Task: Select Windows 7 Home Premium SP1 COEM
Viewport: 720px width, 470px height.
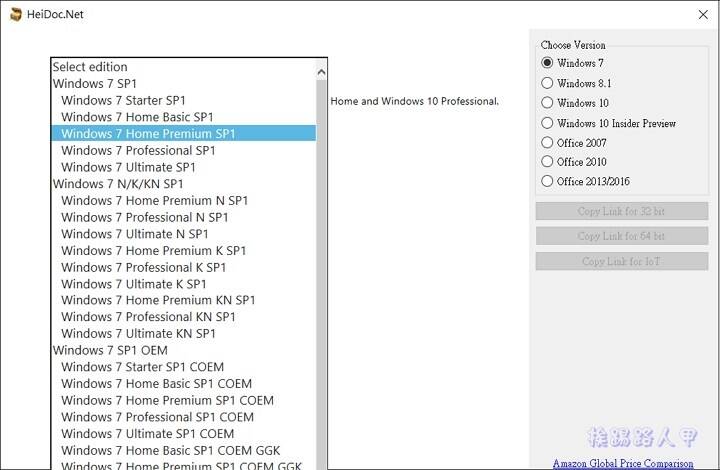Action: [x=184, y=400]
